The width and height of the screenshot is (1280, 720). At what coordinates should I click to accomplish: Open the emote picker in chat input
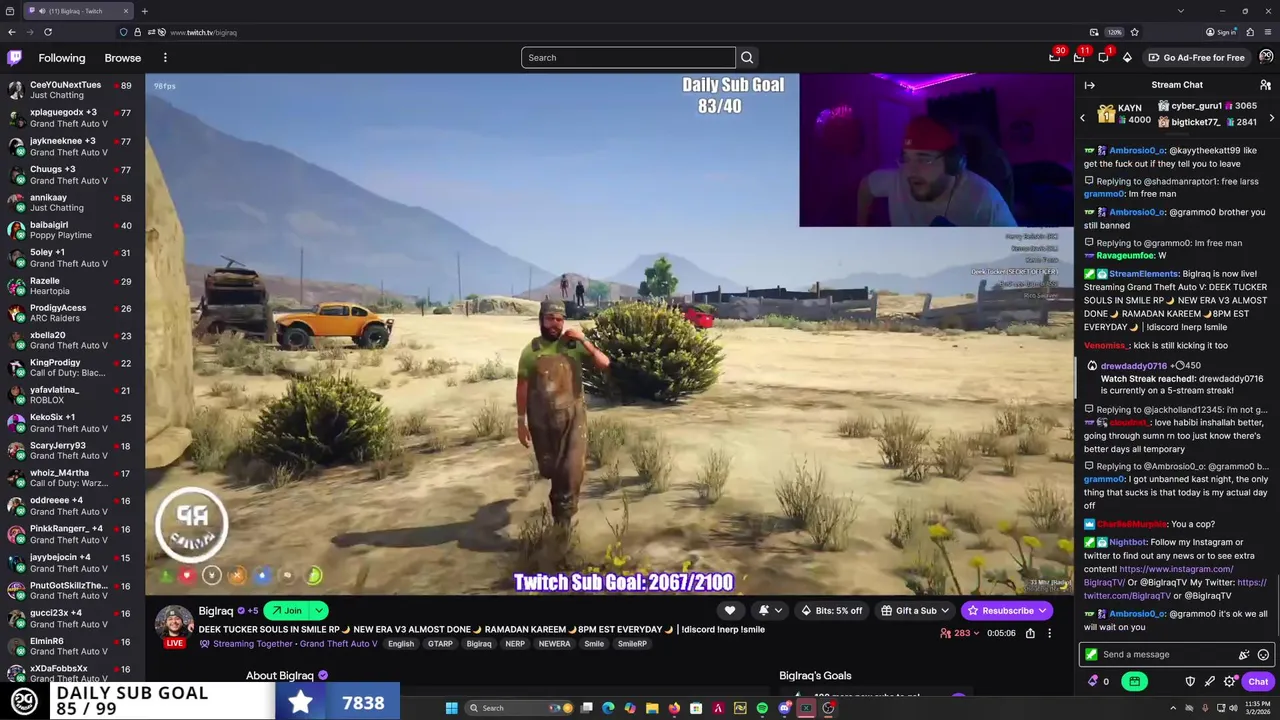[x=1263, y=655]
